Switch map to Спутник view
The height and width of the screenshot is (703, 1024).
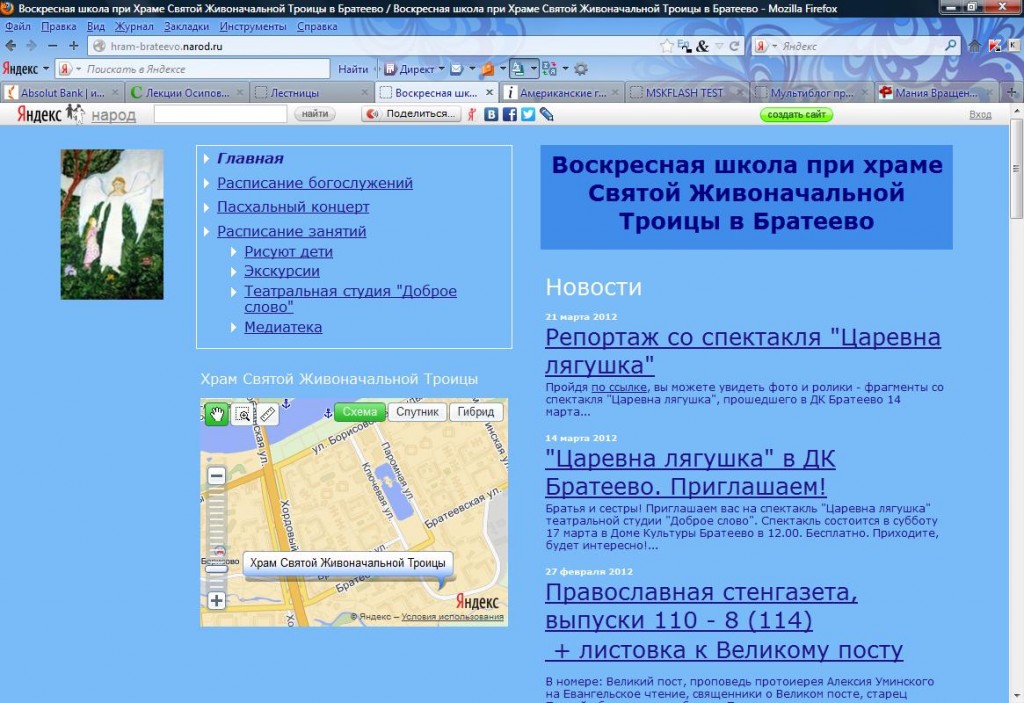417,412
